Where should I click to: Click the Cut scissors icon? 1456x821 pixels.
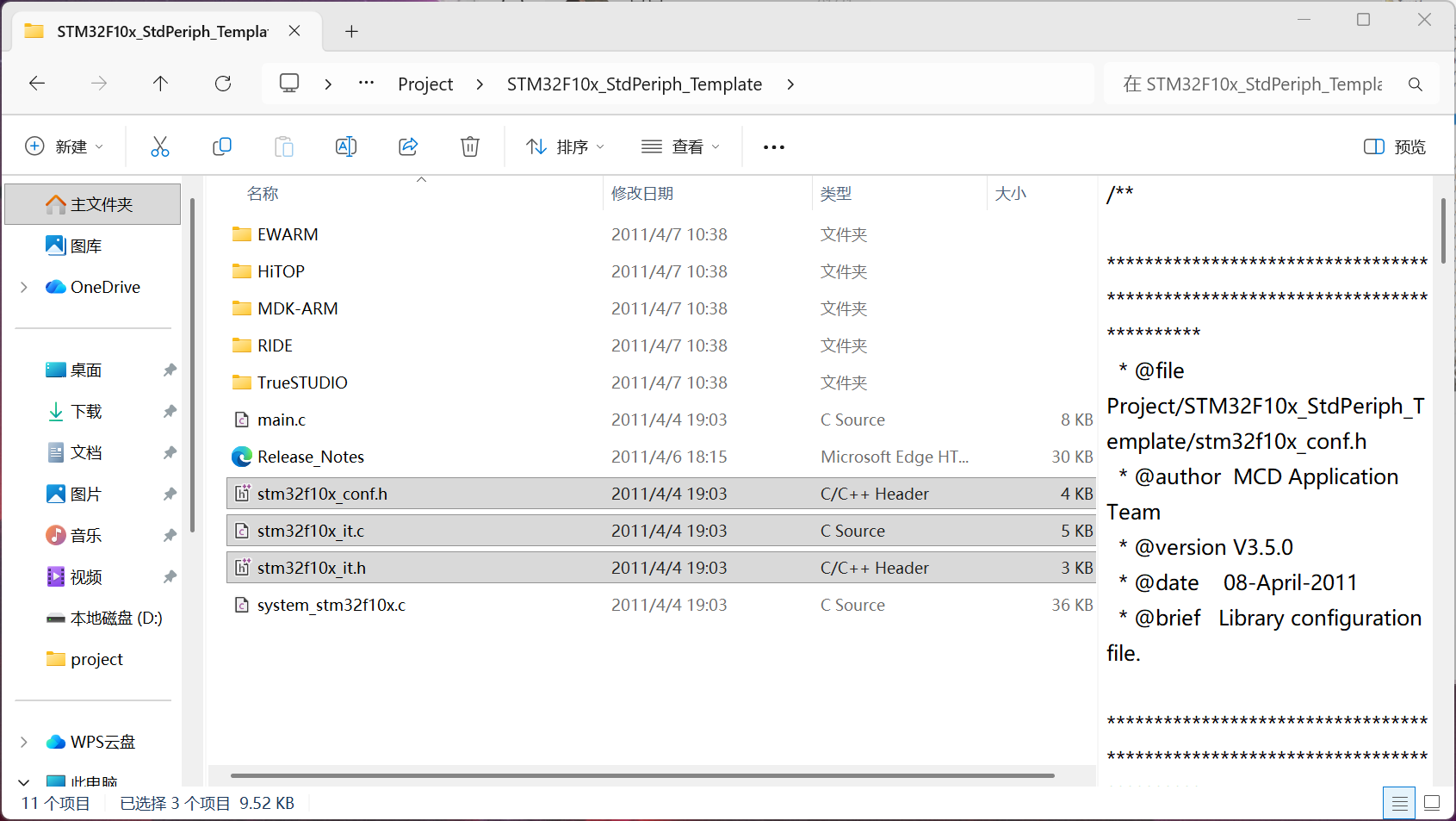[160, 146]
